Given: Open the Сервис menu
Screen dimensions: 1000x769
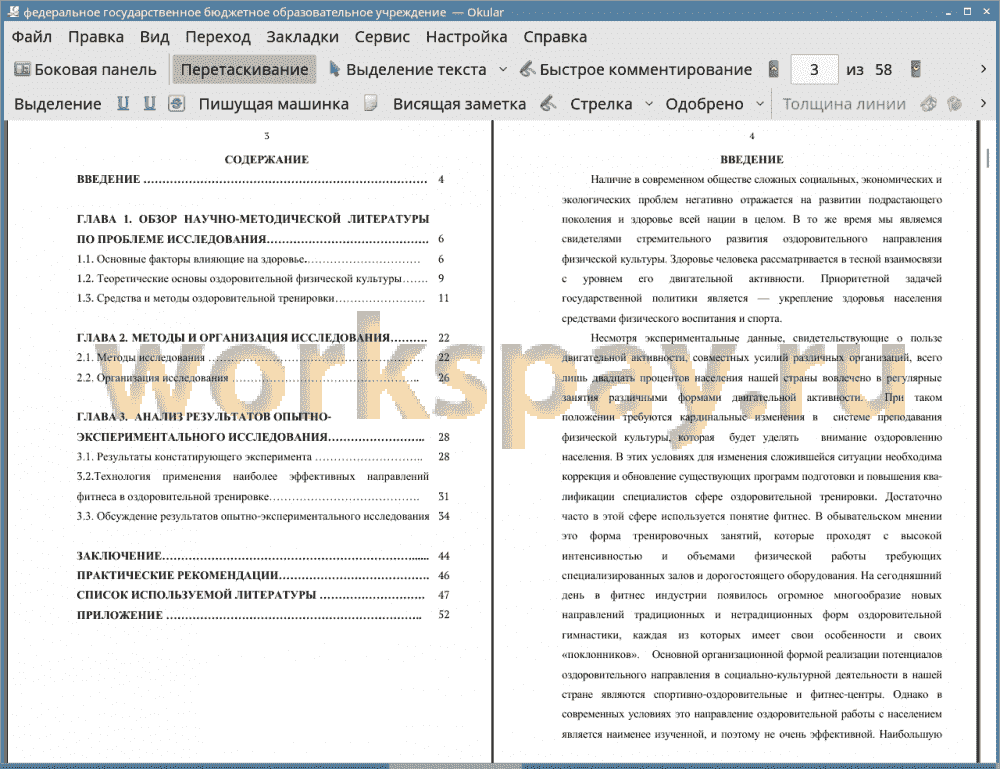Looking at the screenshot, I should (x=382, y=37).
